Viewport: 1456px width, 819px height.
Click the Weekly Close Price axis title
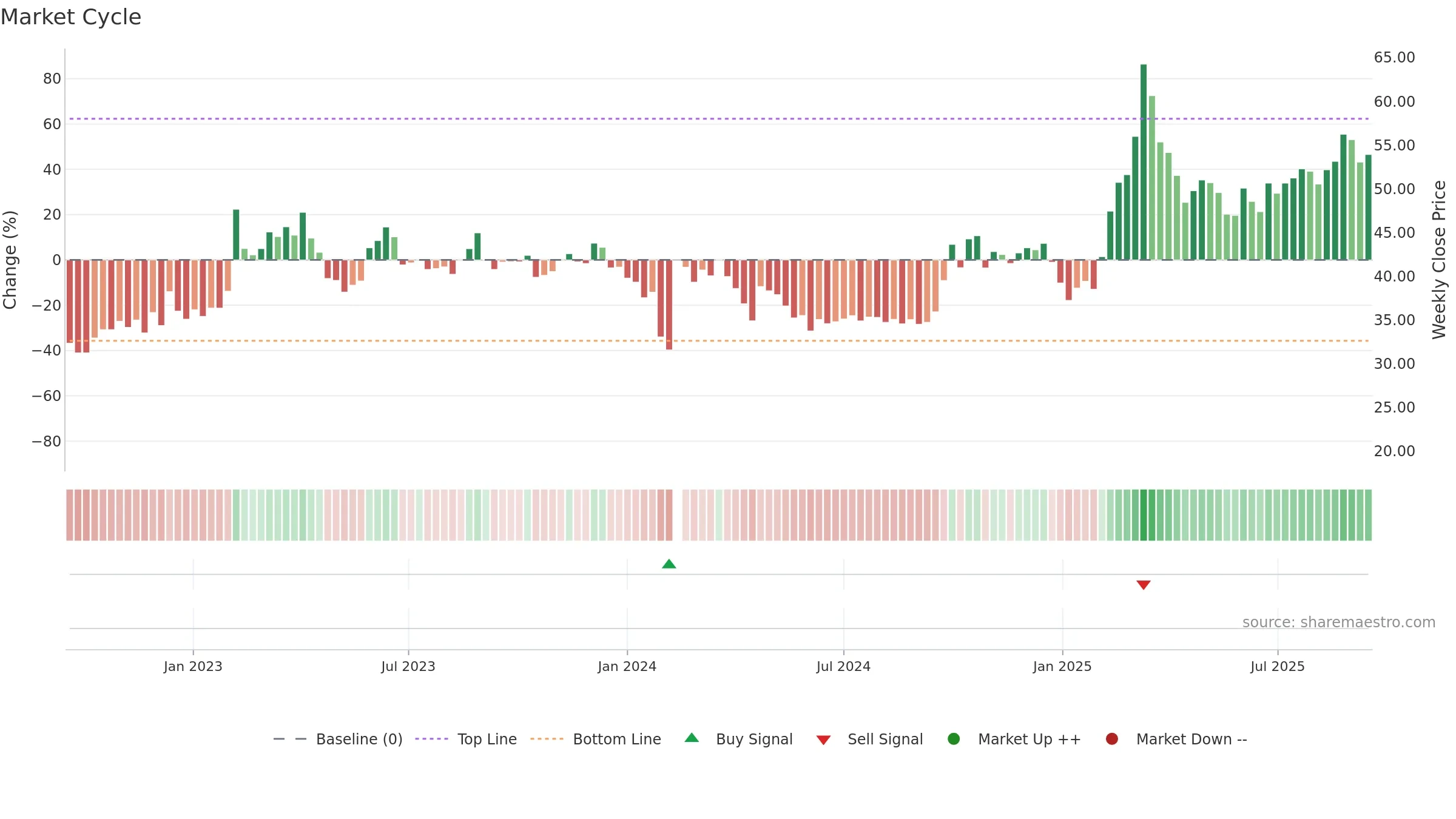point(1439,260)
